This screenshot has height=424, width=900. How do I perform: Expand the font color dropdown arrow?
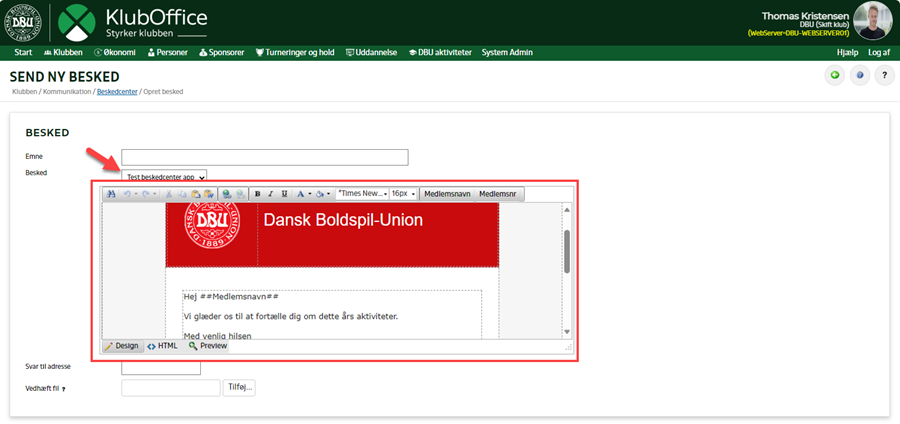[309, 194]
